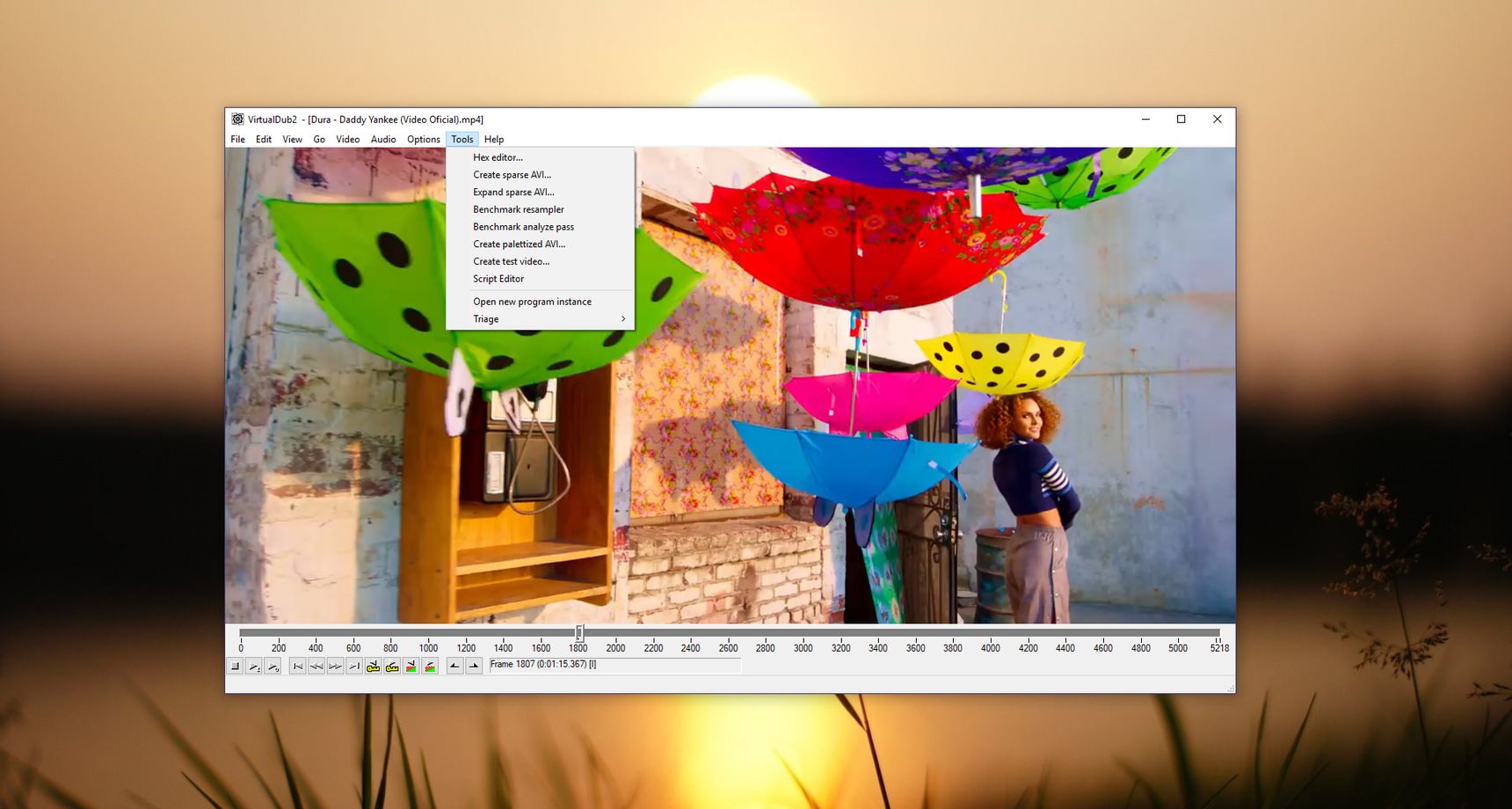Scan backward to previous scene
1512x809 pixels.
pyautogui.click(x=411, y=666)
